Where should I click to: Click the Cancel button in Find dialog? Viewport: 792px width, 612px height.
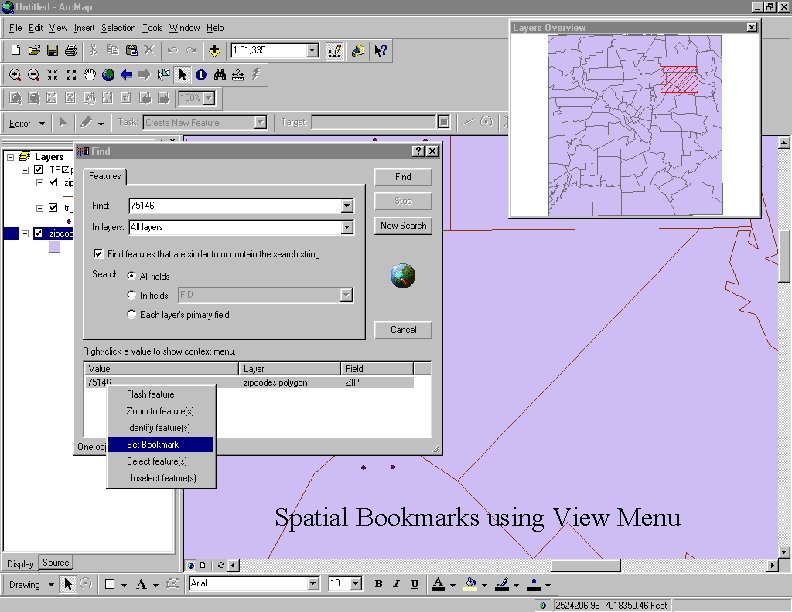click(403, 330)
